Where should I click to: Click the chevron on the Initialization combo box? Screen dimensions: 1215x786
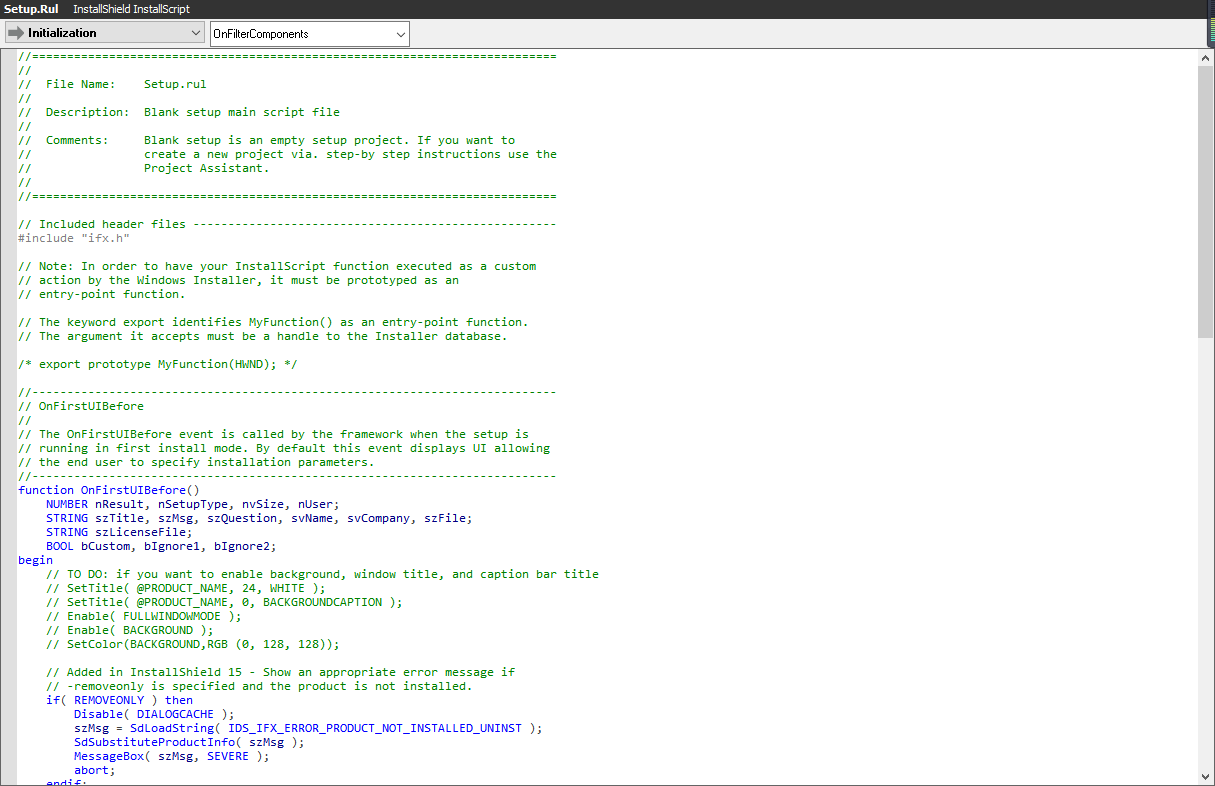tap(196, 32)
